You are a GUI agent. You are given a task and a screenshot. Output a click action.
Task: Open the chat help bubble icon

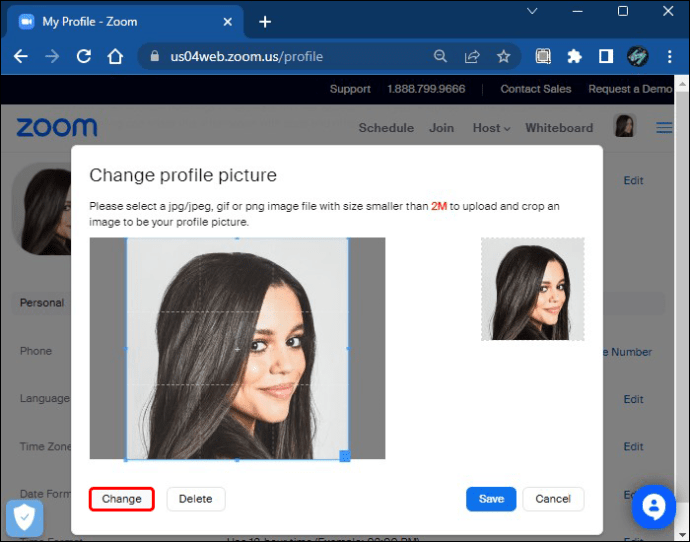653,507
